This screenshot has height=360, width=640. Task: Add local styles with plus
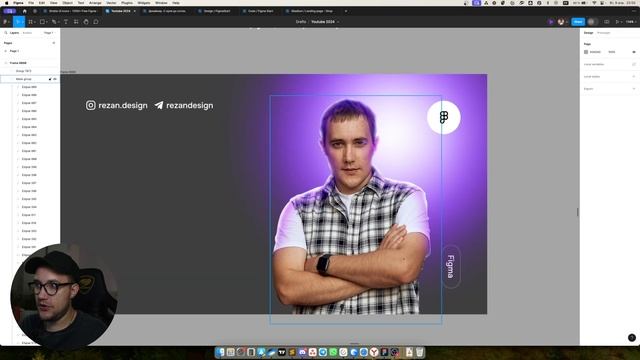pos(634,76)
